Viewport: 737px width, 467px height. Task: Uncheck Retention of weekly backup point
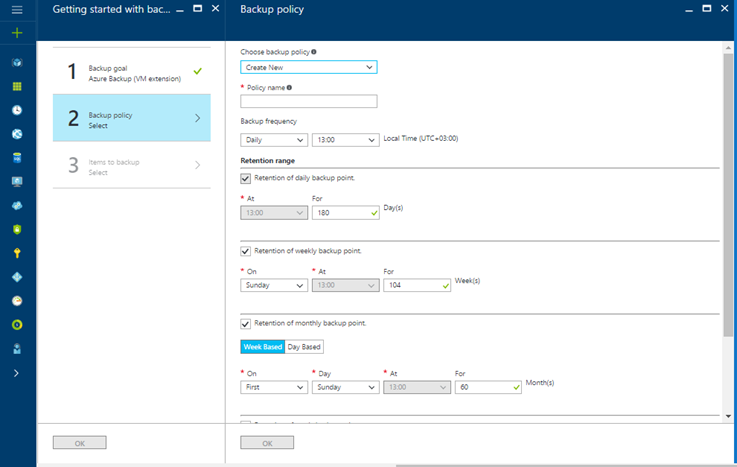tap(245, 251)
